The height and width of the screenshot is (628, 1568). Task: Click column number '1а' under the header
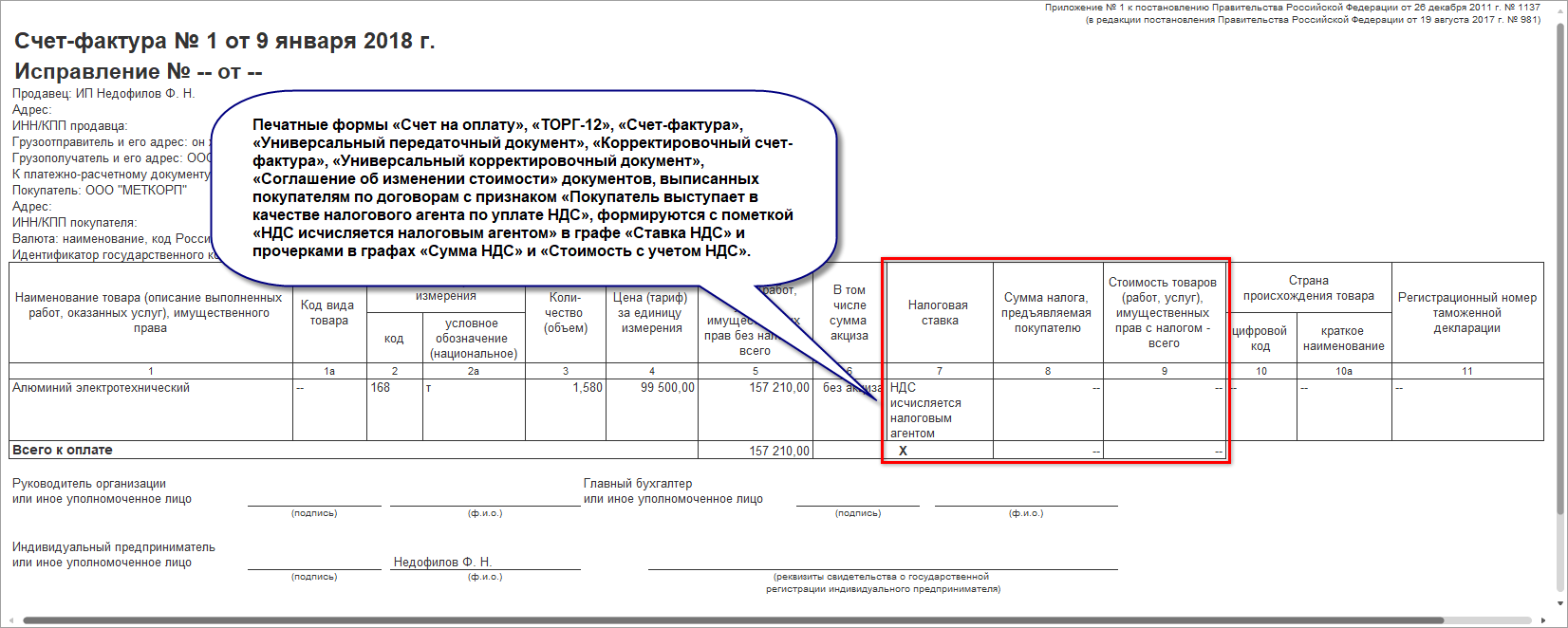coord(329,371)
